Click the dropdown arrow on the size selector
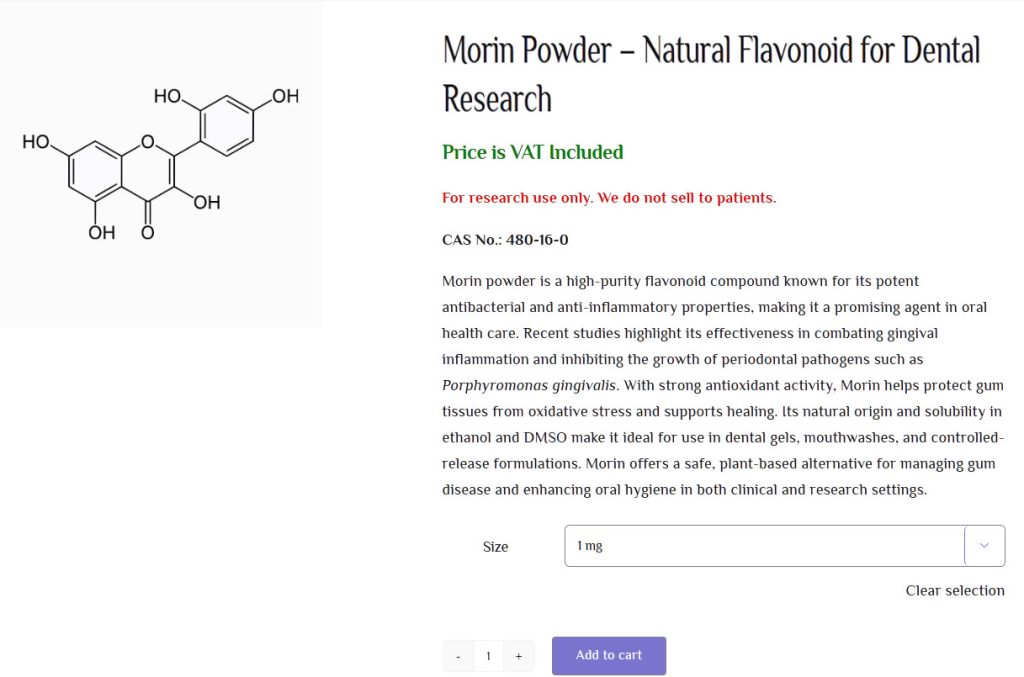Screen dimensions: 1024x677 [x=984, y=546]
